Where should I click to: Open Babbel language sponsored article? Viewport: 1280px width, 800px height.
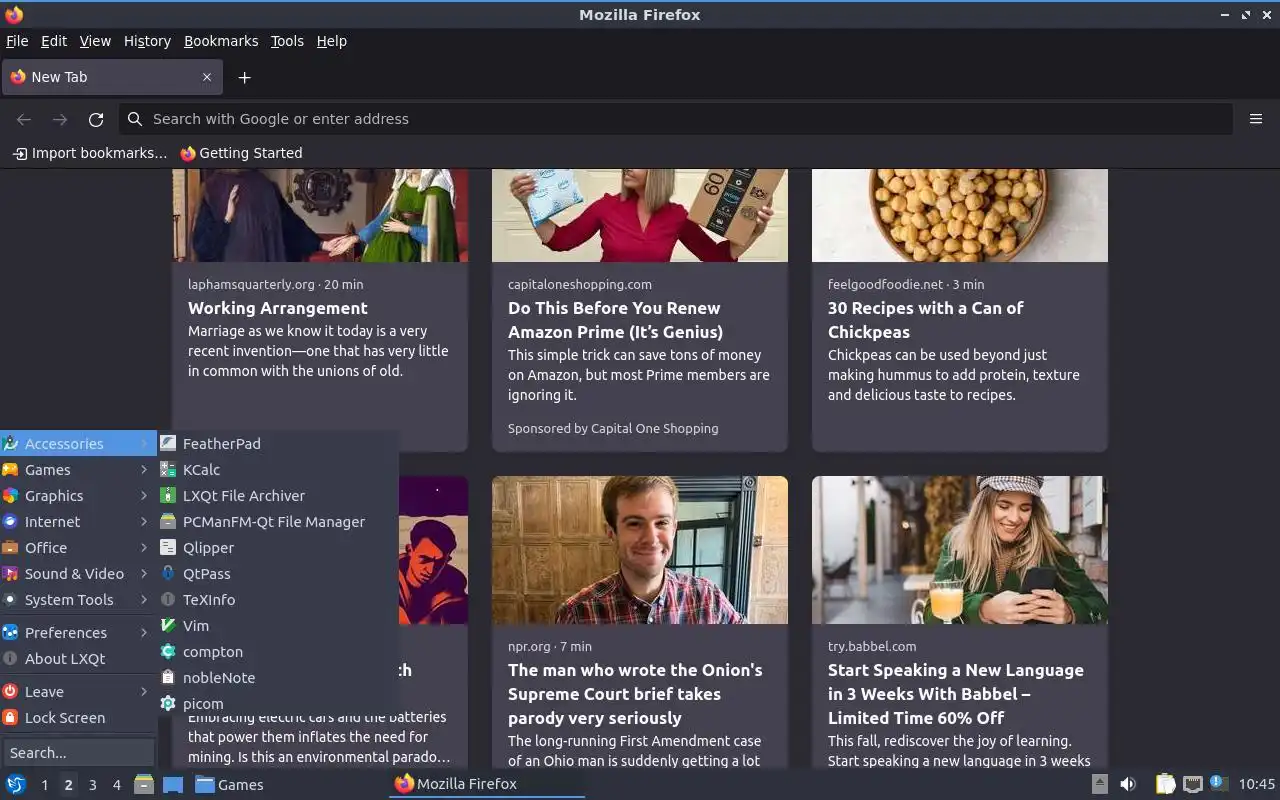tap(955, 694)
